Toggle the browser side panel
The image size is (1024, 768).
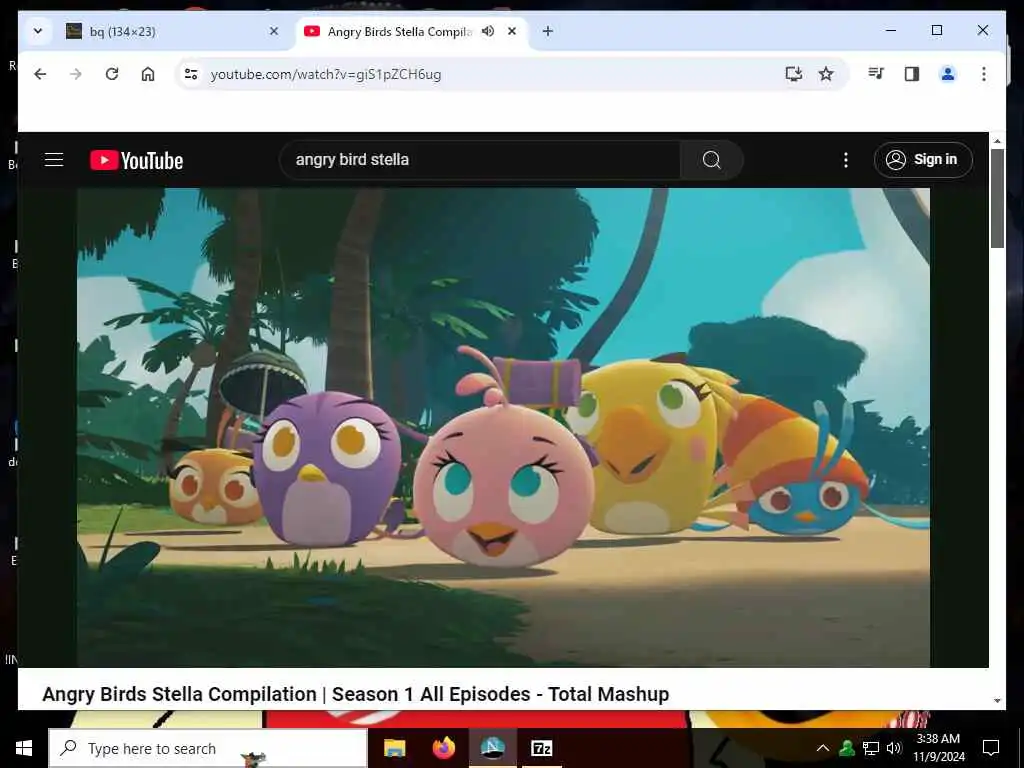click(912, 74)
